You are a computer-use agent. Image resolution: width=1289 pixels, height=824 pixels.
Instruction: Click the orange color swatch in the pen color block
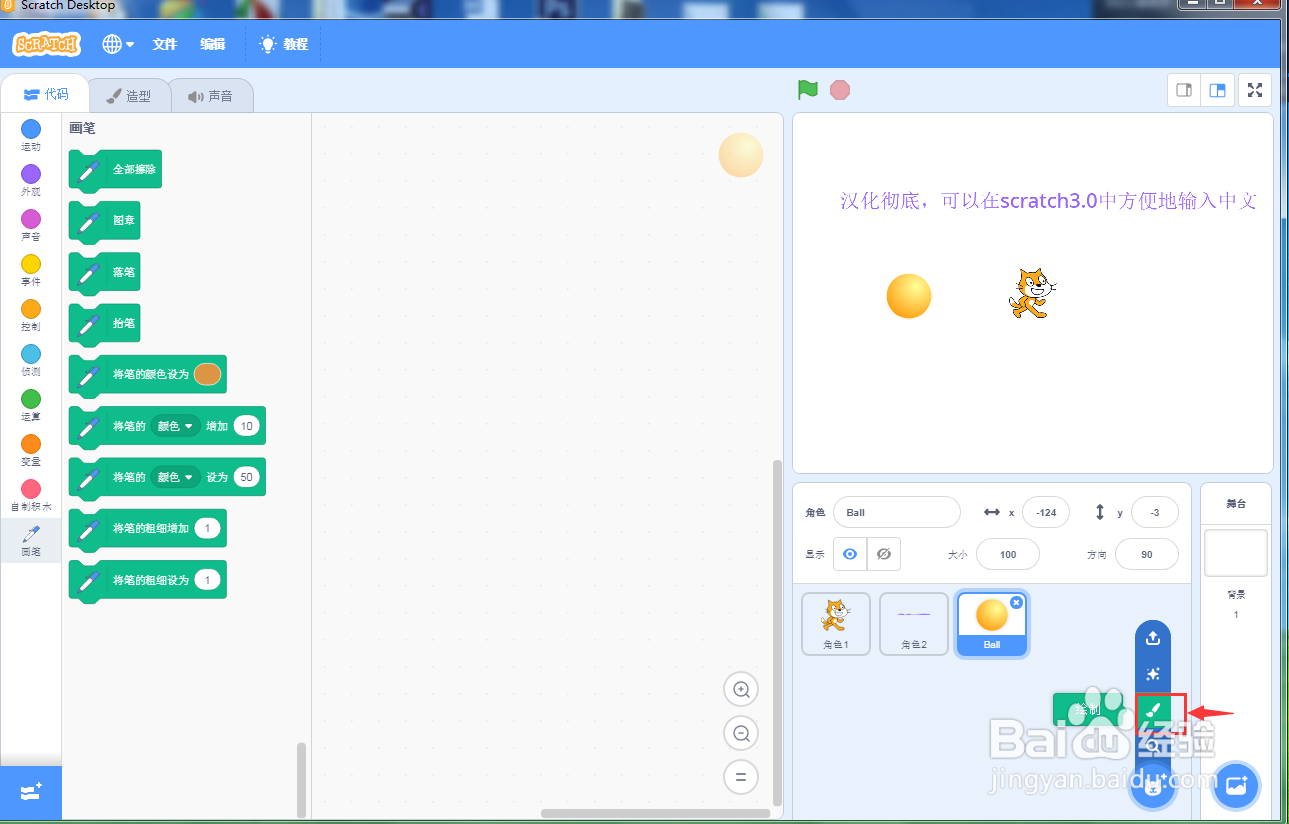click(x=206, y=373)
